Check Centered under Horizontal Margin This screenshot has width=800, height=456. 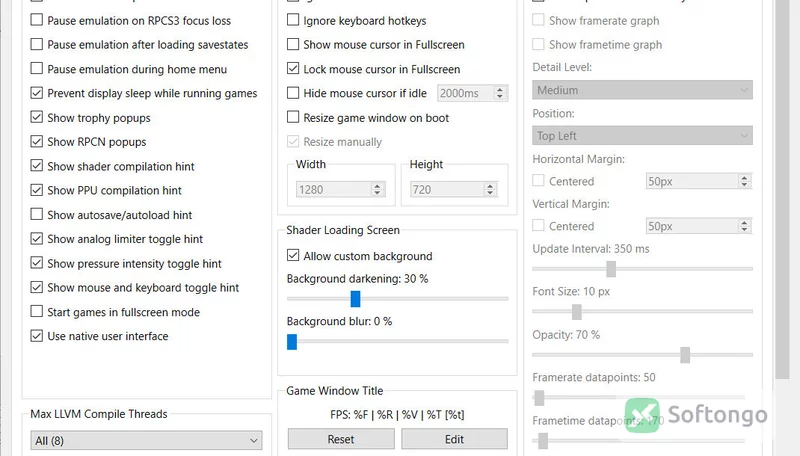538,181
